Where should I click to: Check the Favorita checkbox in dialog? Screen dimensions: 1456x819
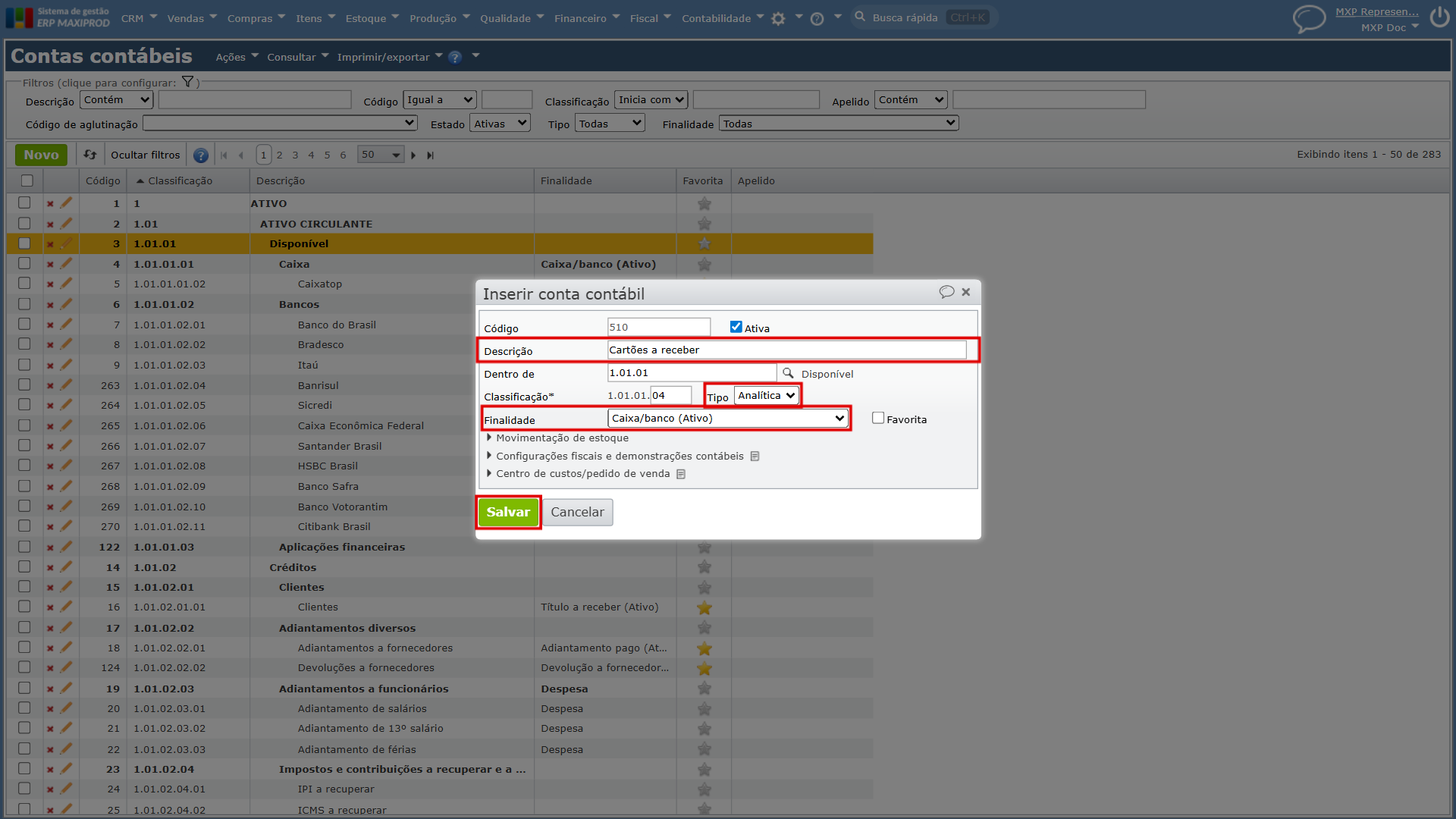[x=878, y=418]
